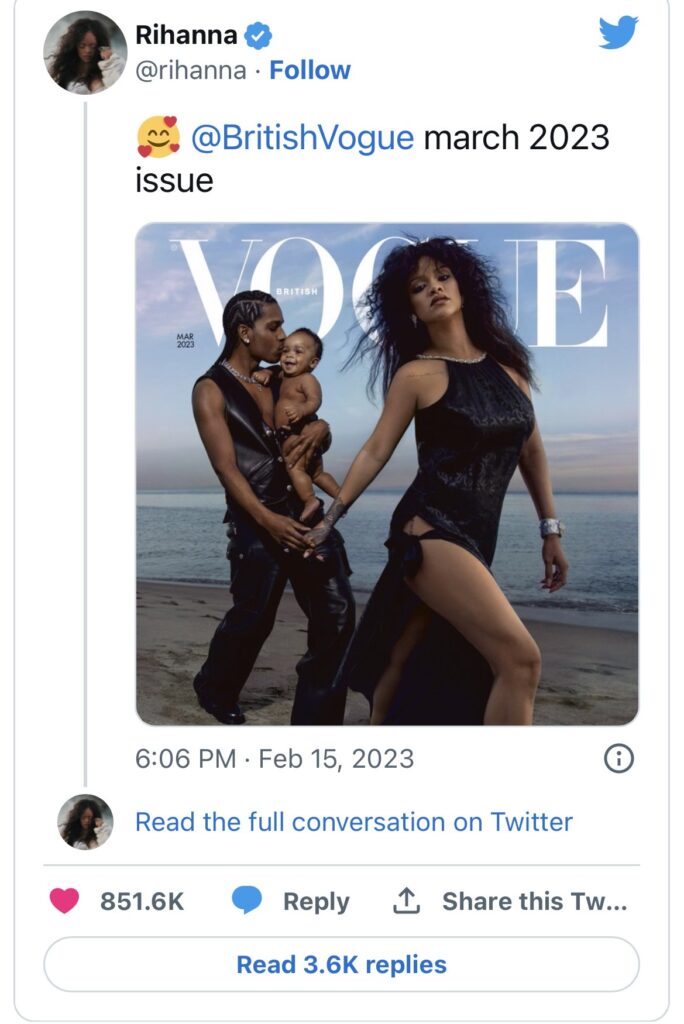Screen dimensions: 684x1024
Task: Click the Twitter bird logo
Action: tap(618, 33)
